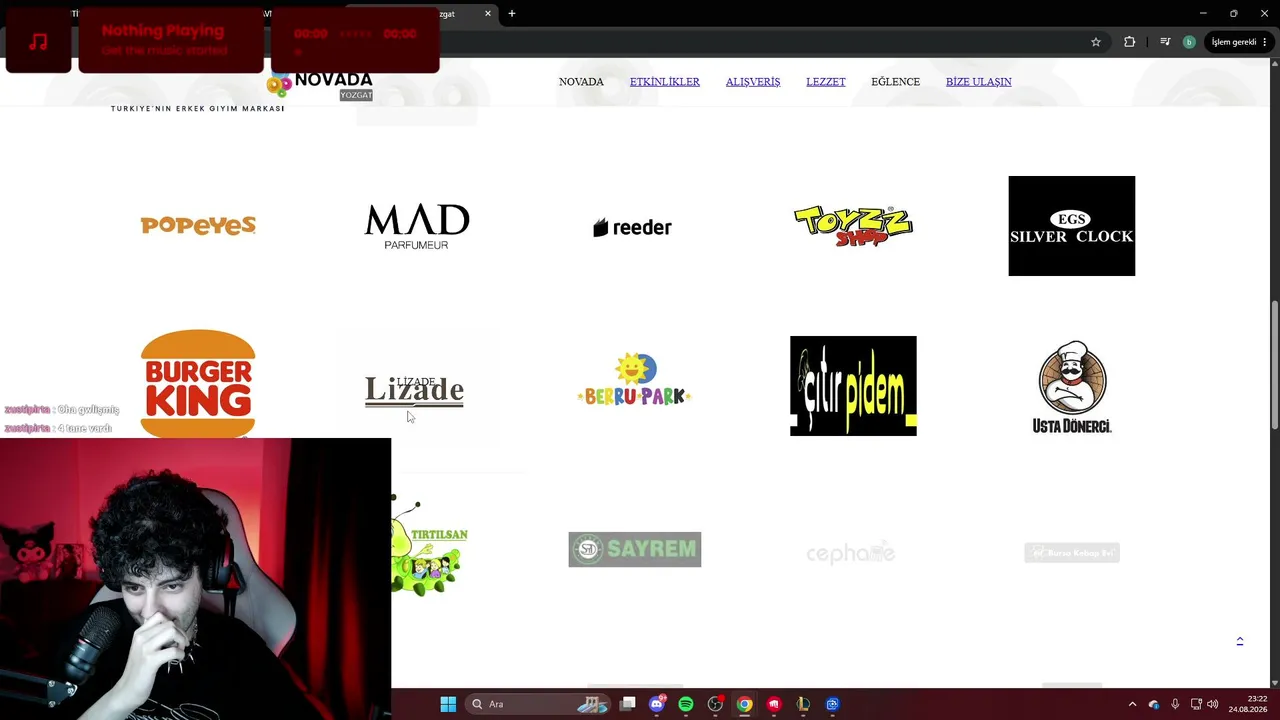
Task: Open the Toyzz Shop logo
Action: click(853, 225)
